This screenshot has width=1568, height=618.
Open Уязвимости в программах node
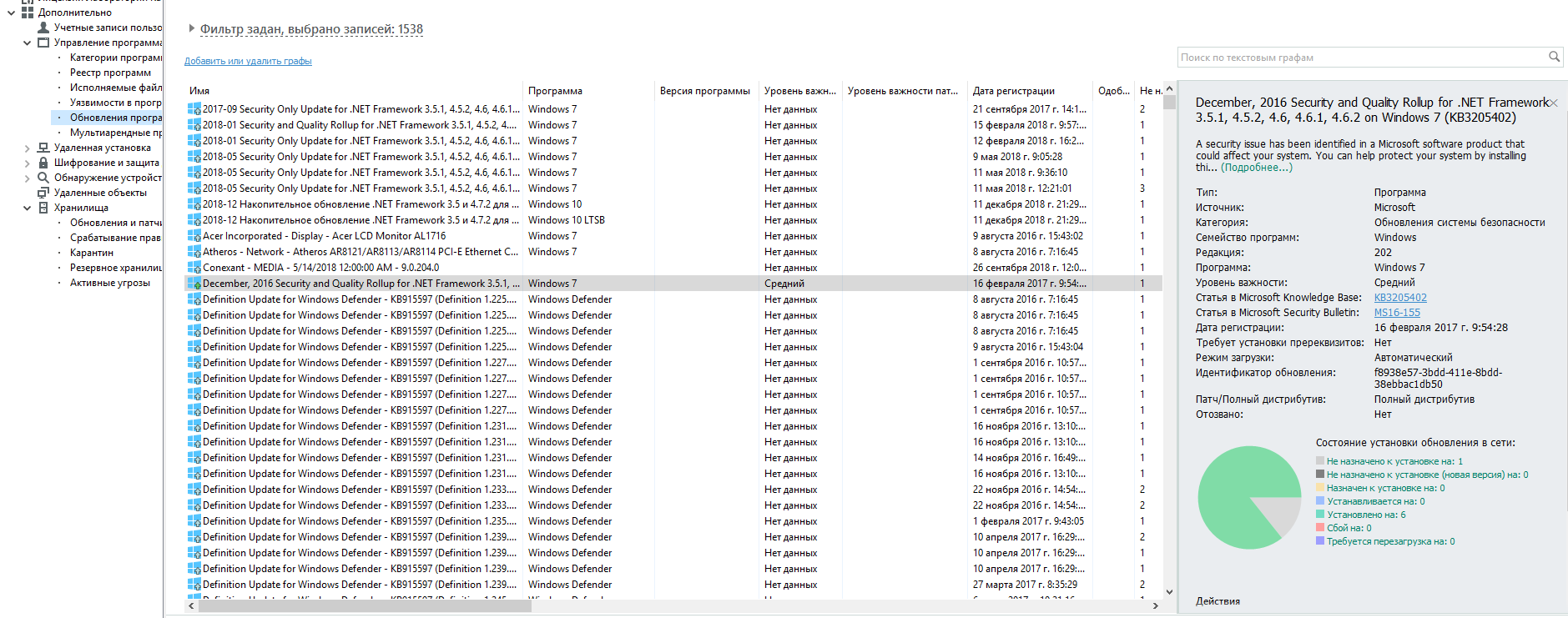[x=116, y=103]
